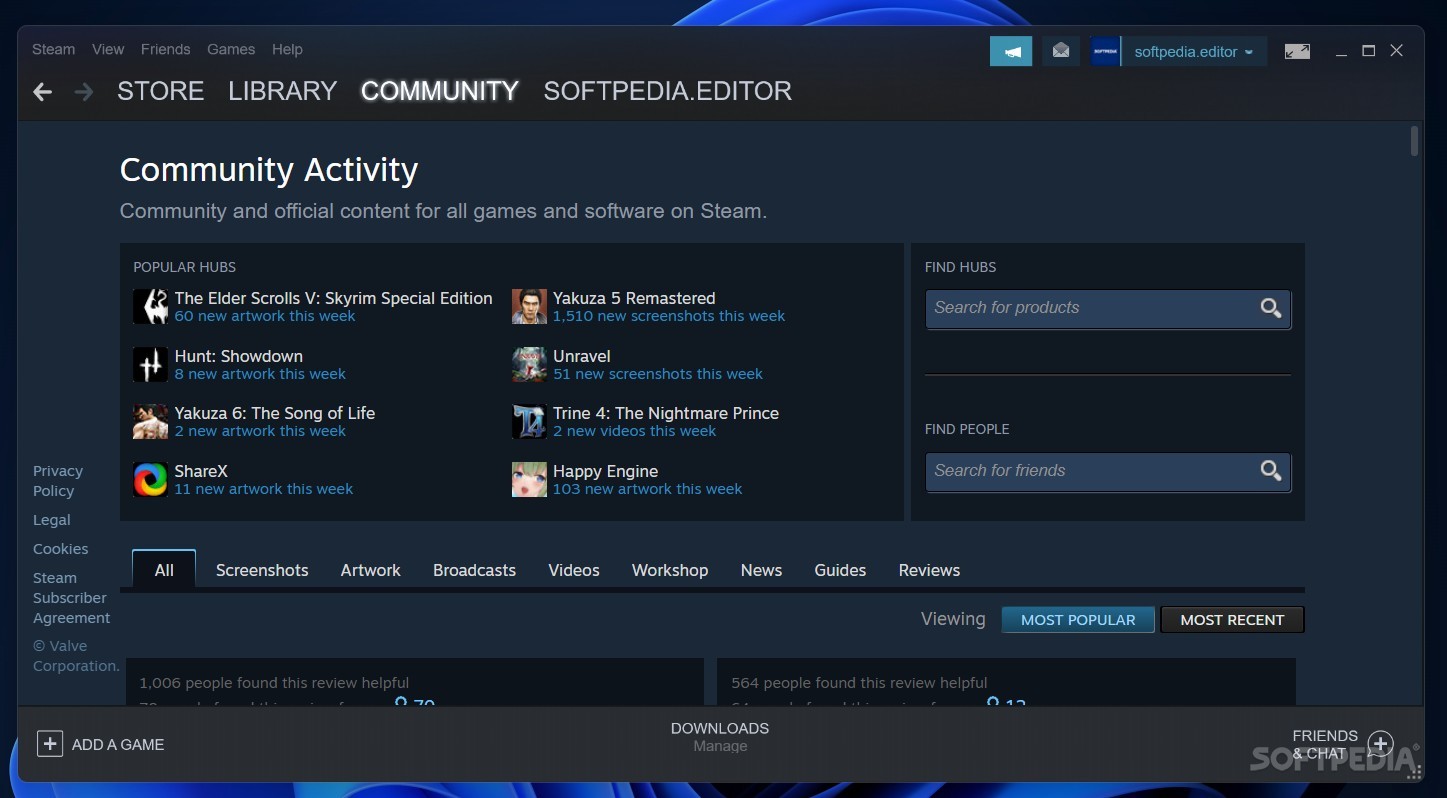Open the Privacy Policy link

point(58,481)
